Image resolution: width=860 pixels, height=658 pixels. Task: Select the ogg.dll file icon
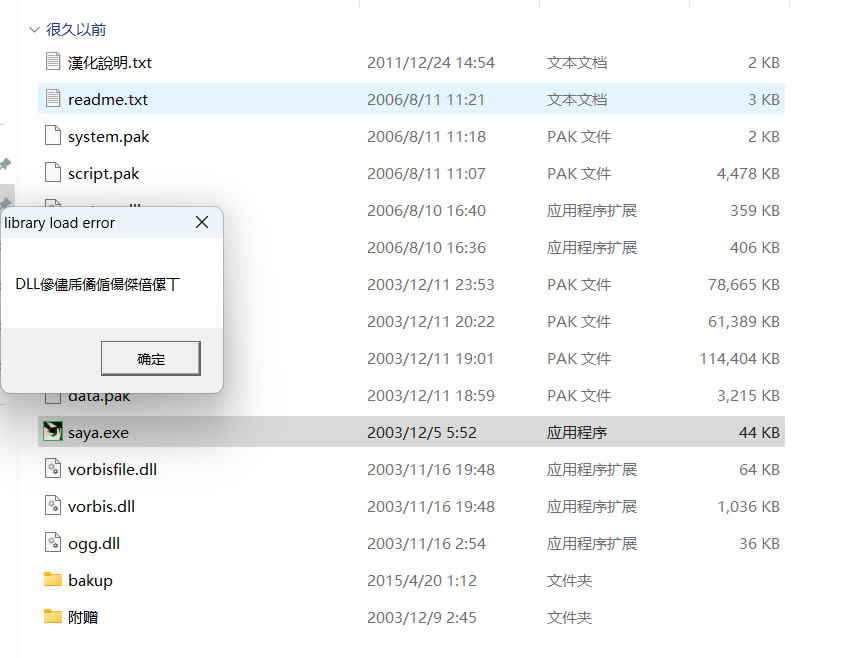tap(53, 543)
